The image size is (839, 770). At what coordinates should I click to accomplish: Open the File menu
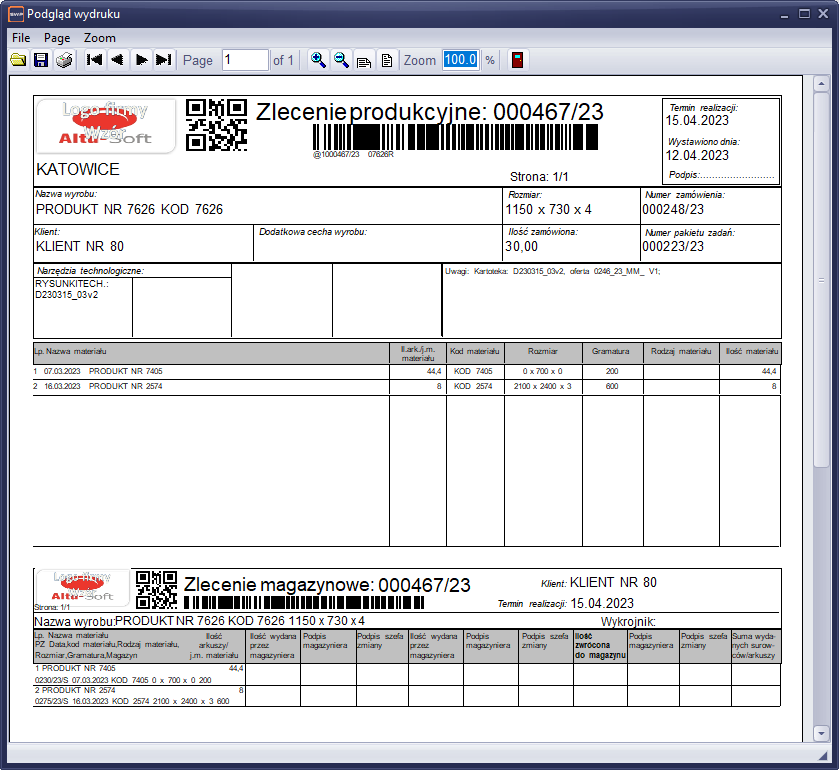coord(21,37)
